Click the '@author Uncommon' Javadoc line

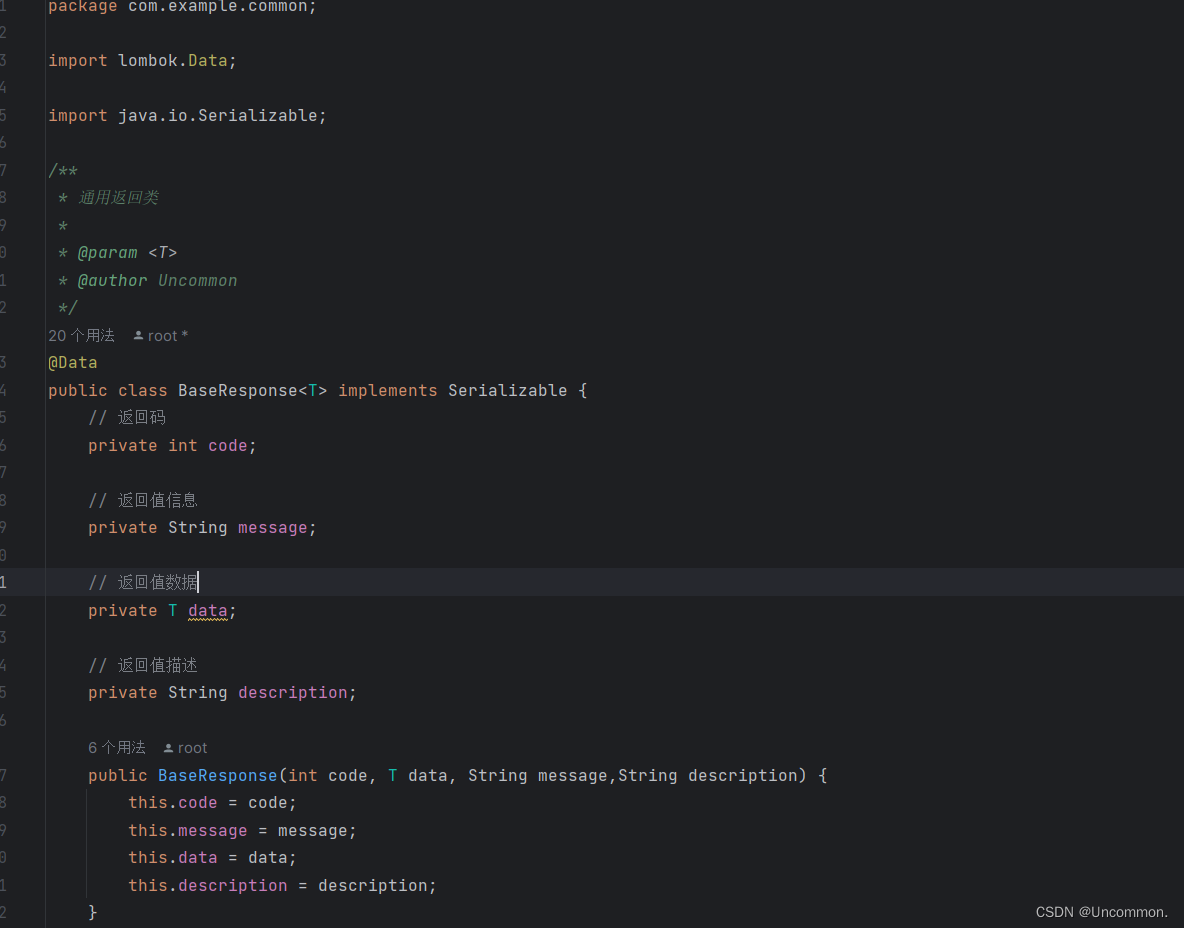coord(157,280)
